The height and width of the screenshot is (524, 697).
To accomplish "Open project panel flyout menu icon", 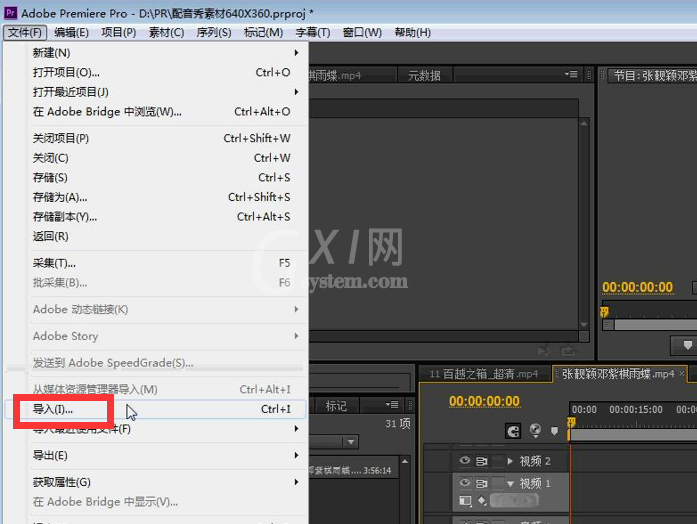I will [x=392, y=404].
